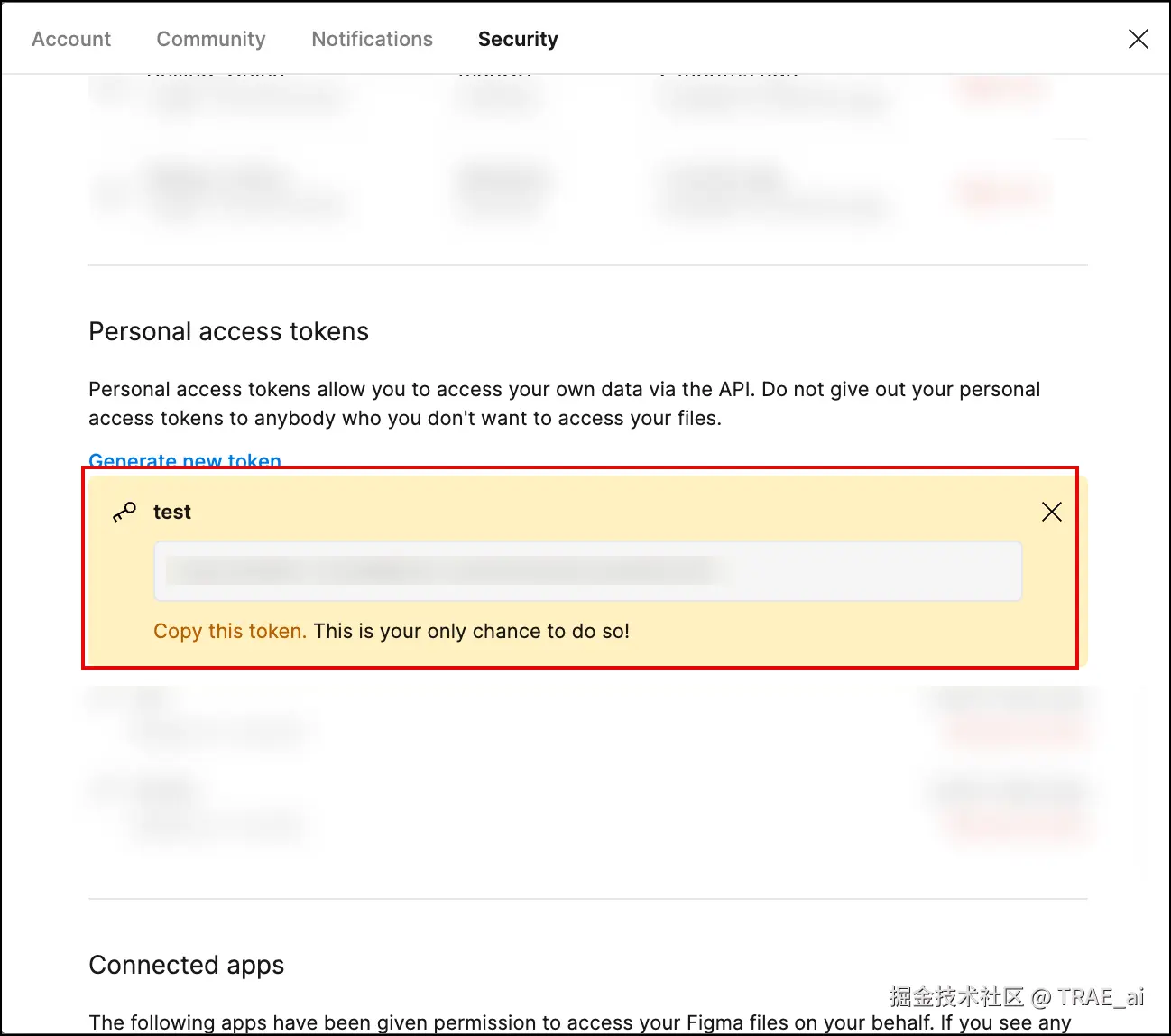Click the orange "Copy this token" text
This screenshot has width=1171, height=1036.
(x=230, y=631)
